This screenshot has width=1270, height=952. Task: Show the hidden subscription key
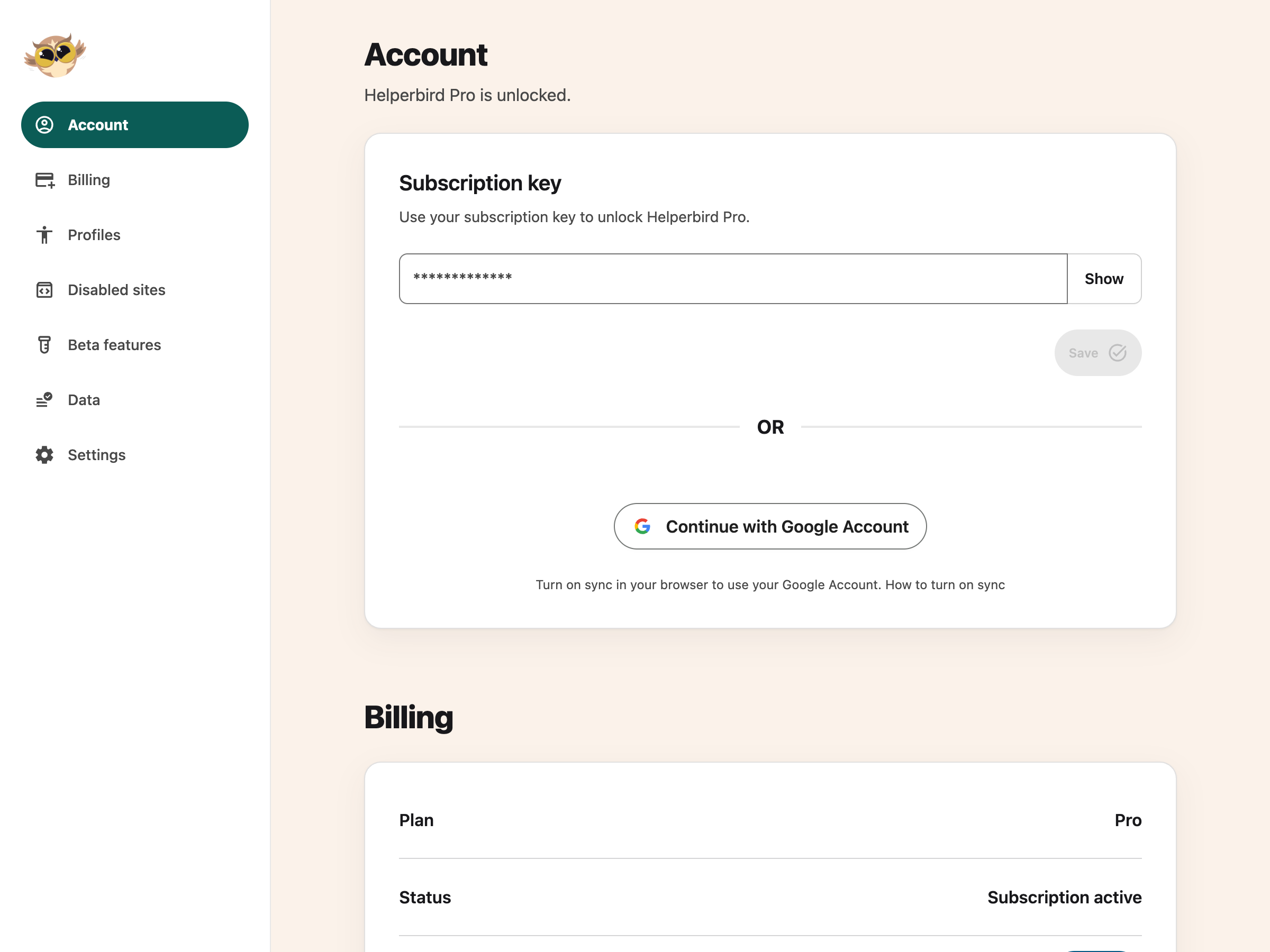click(x=1103, y=279)
